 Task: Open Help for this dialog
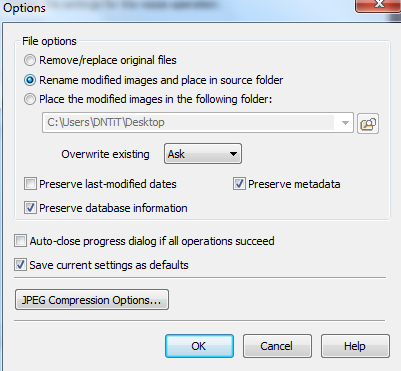click(355, 346)
